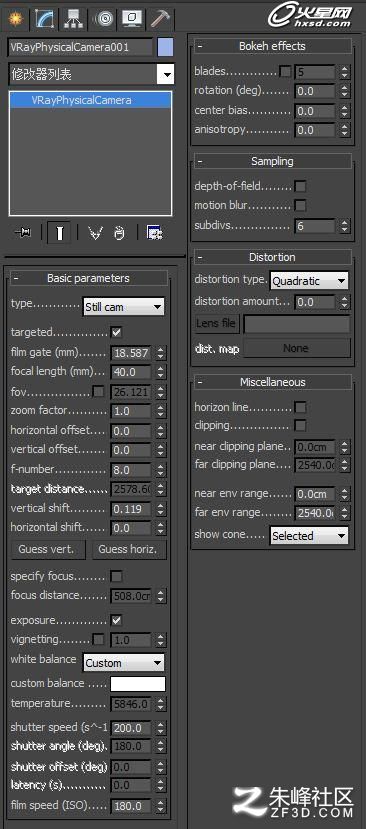The image size is (366, 829).
Task: Click the Pin Stack icon
Action: pyautogui.click(x=23, y=233)
